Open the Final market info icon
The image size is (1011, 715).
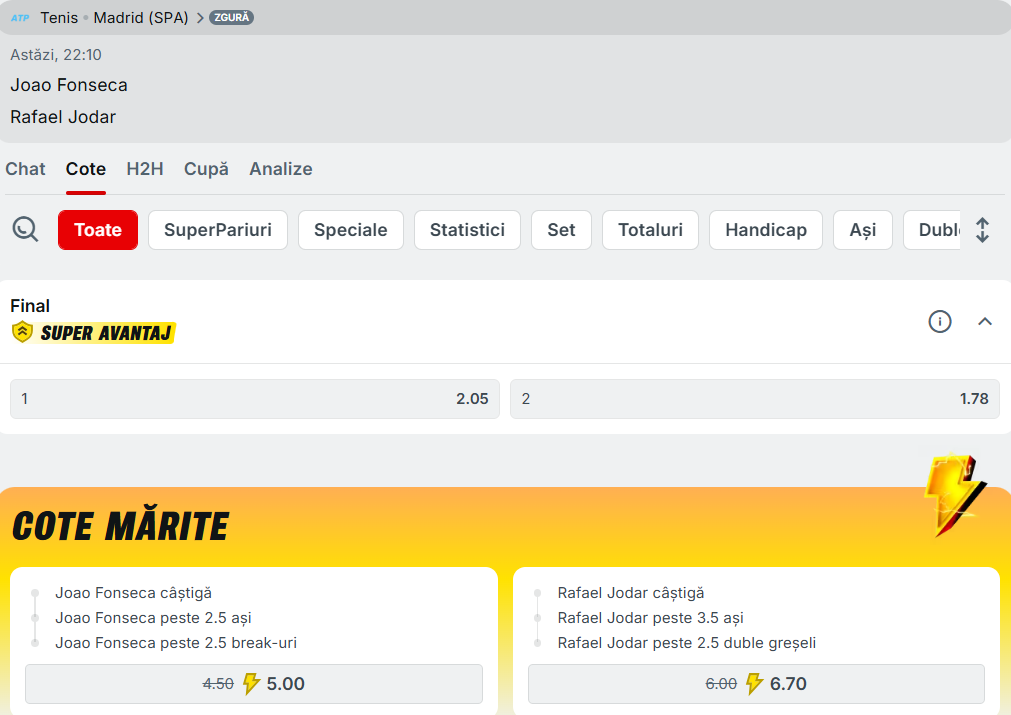[x=939, y=321]
